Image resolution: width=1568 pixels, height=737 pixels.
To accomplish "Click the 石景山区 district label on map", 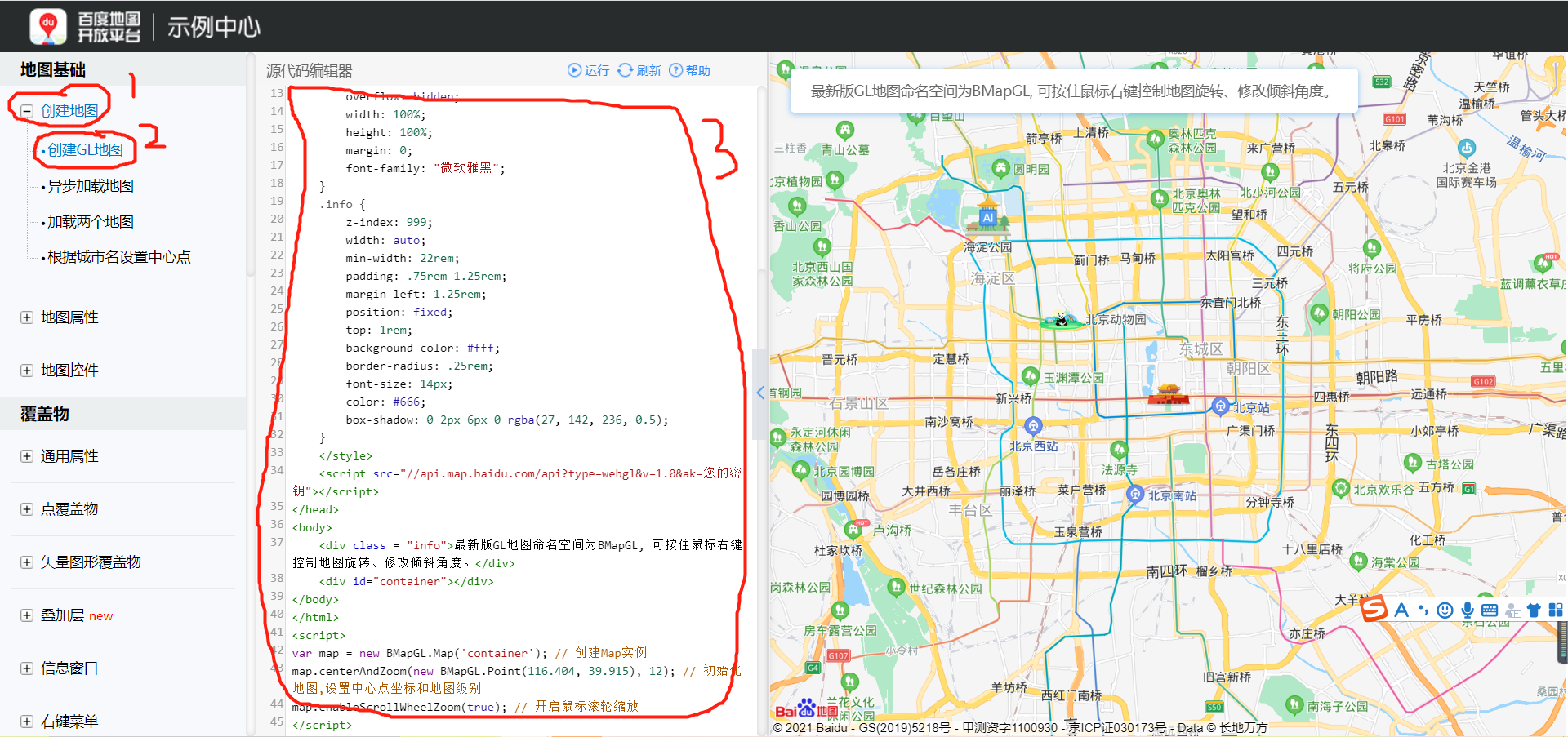I will coord(858,403).
